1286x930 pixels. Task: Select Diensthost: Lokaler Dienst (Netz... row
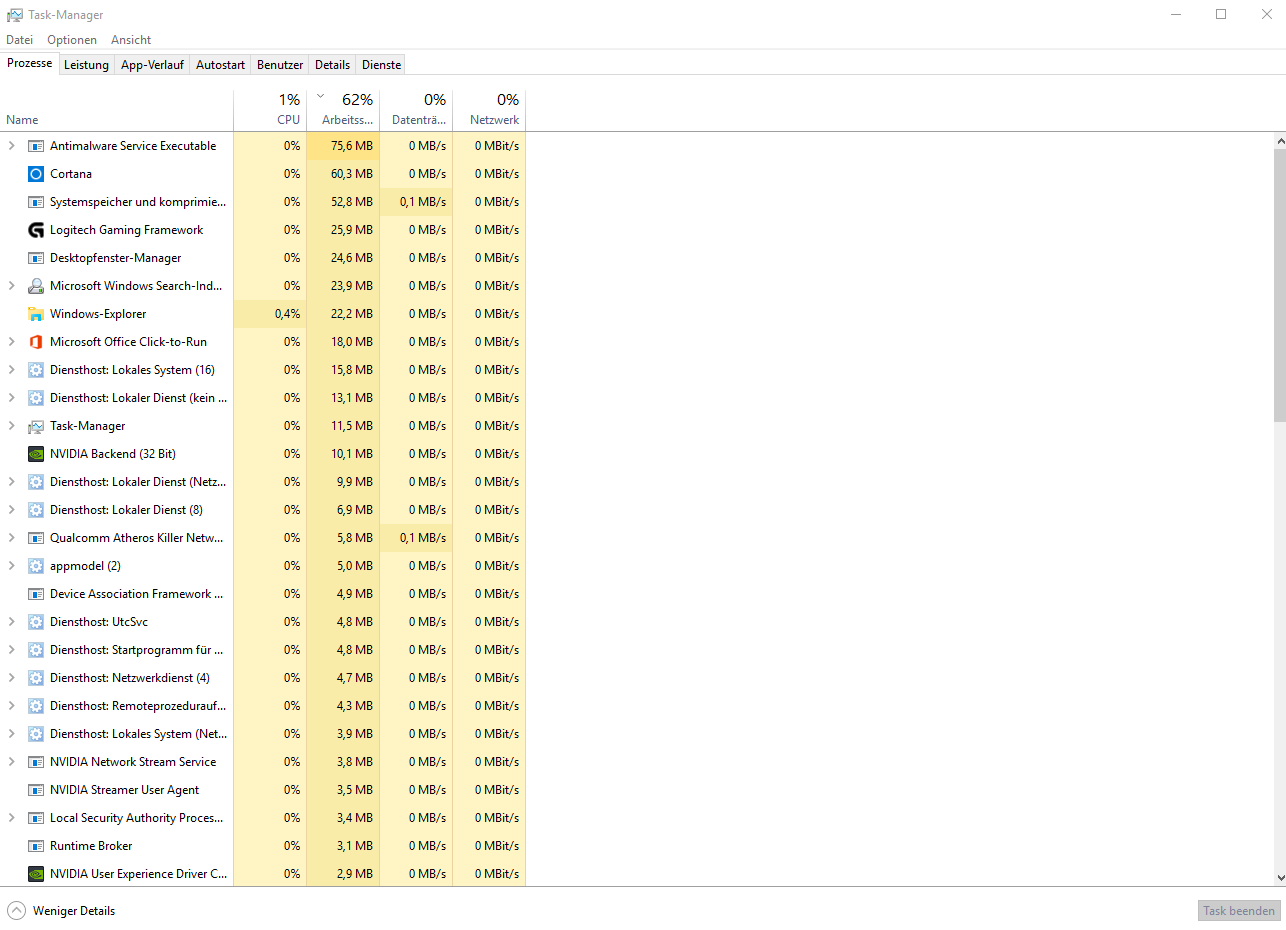click(x=263, y=482)
